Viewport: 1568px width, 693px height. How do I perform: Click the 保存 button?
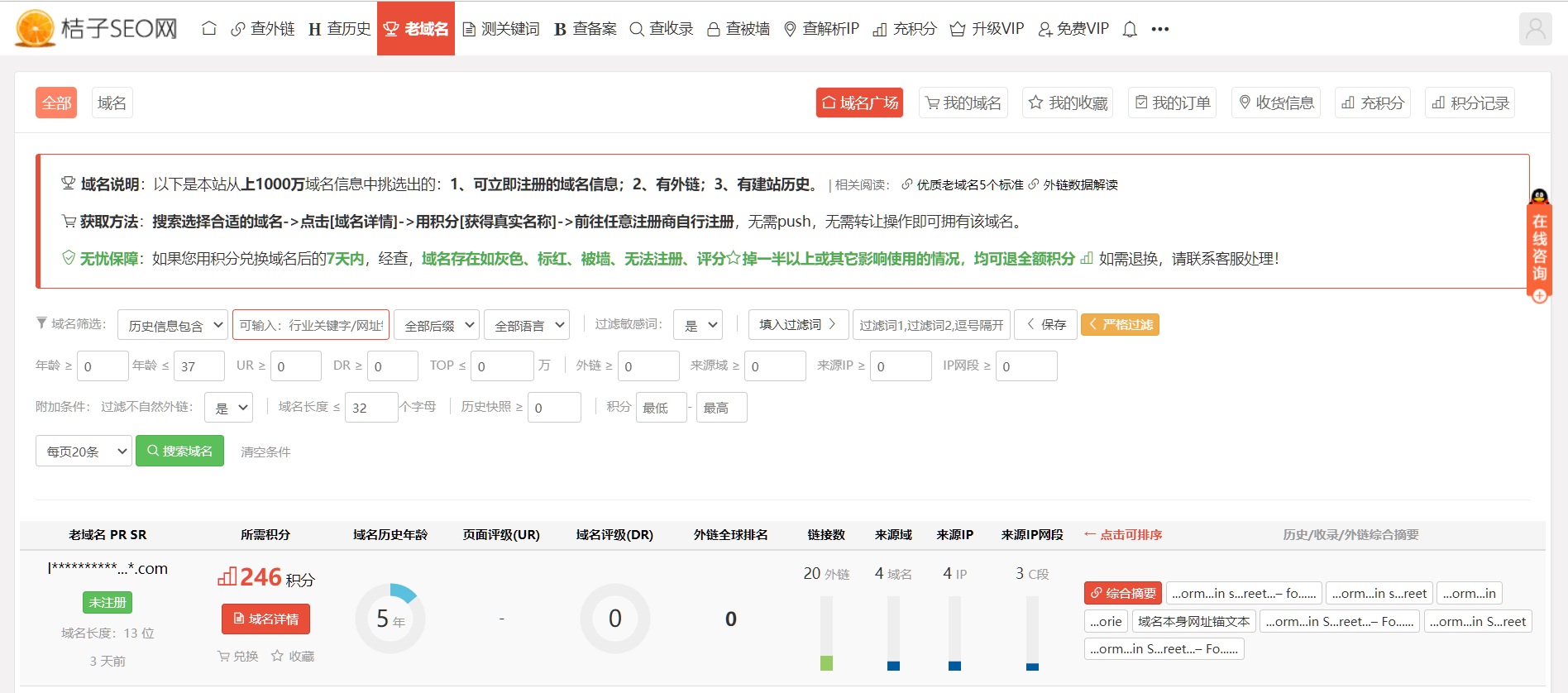coord(1046,324)
